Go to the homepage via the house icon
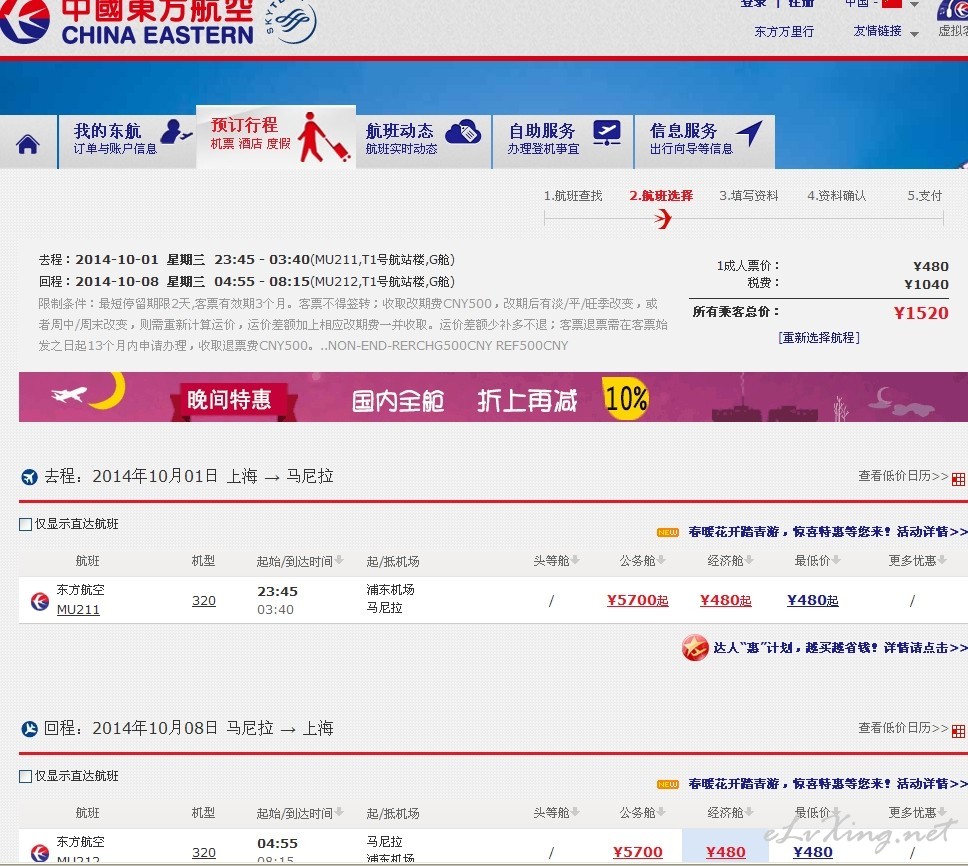Screen dimensions: 968x866 pyautogui.click(x=28, y=144)
